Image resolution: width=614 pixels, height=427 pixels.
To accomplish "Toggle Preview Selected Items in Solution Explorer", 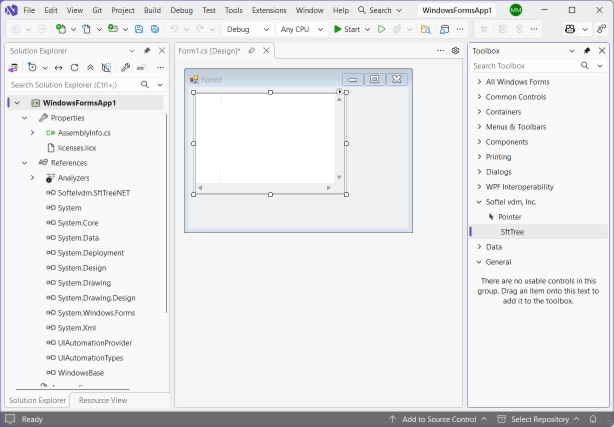I will [x=141, y=68].
